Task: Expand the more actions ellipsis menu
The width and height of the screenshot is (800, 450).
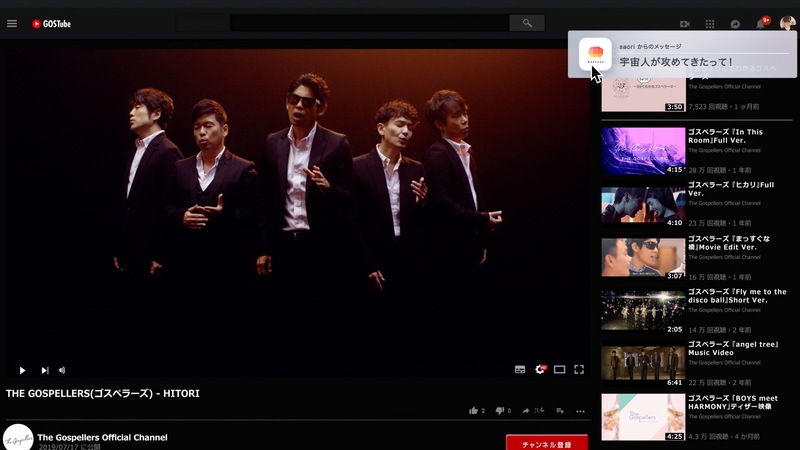Action: point(580,411)
